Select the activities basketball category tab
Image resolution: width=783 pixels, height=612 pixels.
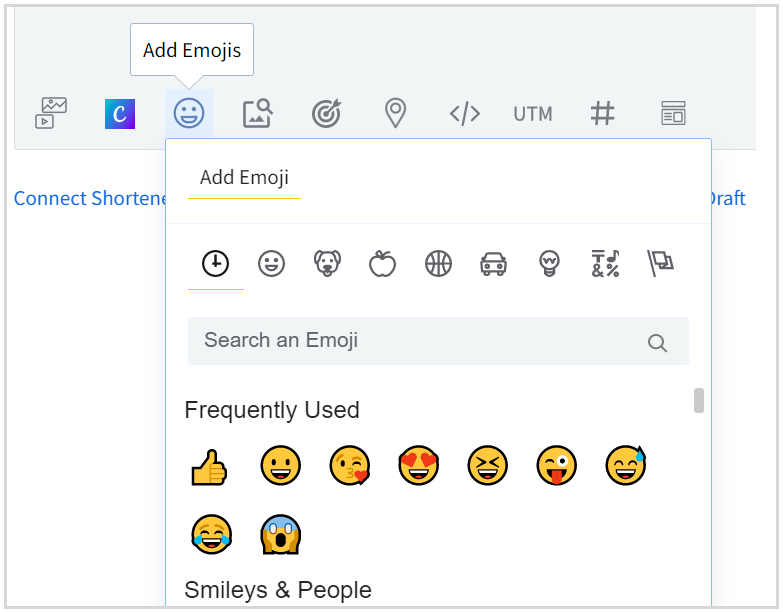click(x=438, y=263)
